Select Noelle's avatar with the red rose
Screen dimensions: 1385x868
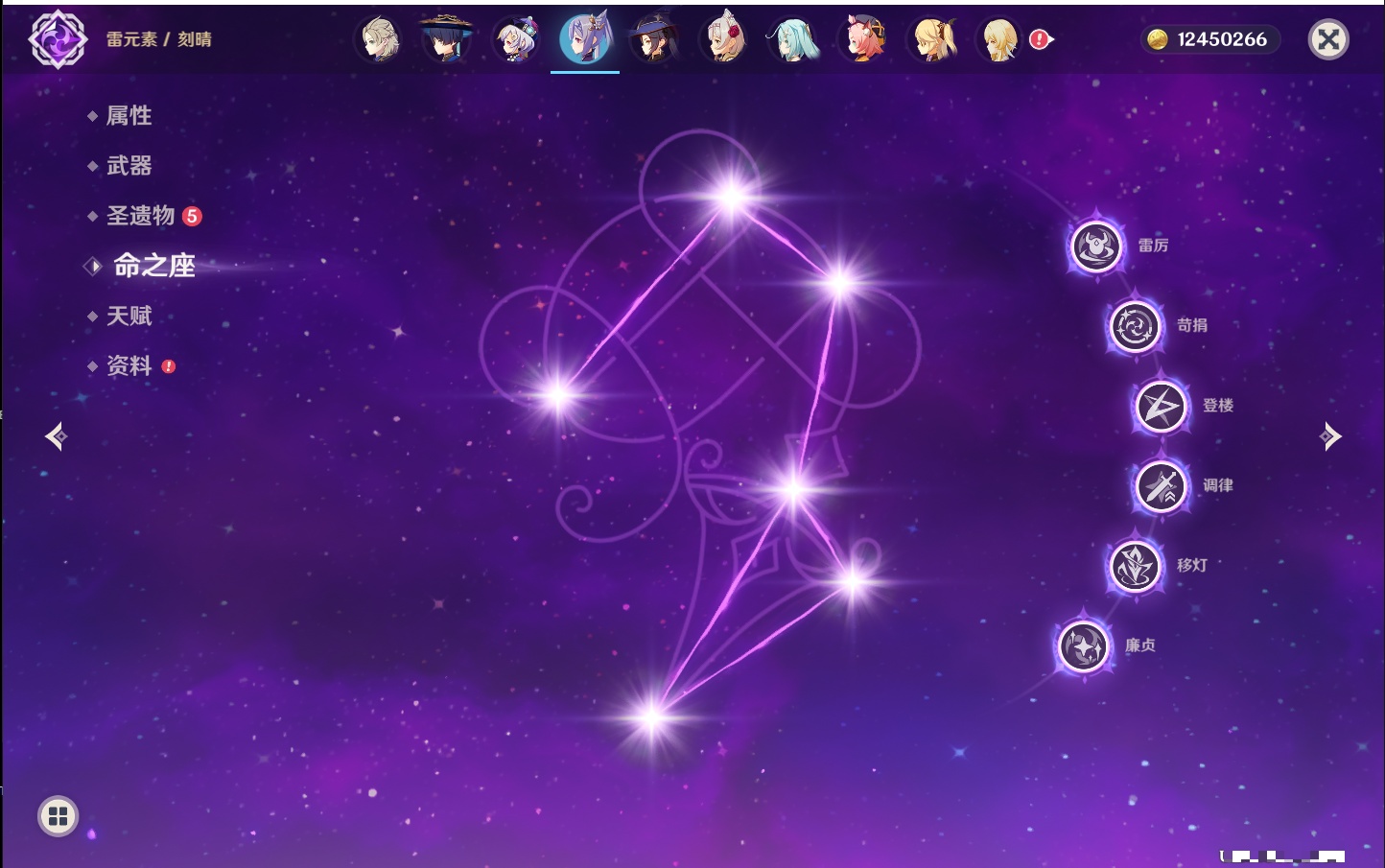coord(723,39)
